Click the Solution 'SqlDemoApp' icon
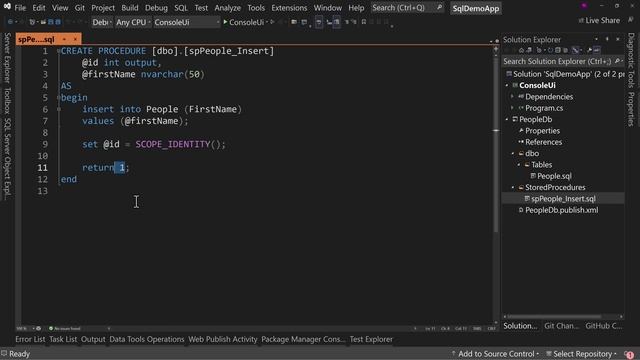This screenshot has width=640, height=360. point(509,74)
